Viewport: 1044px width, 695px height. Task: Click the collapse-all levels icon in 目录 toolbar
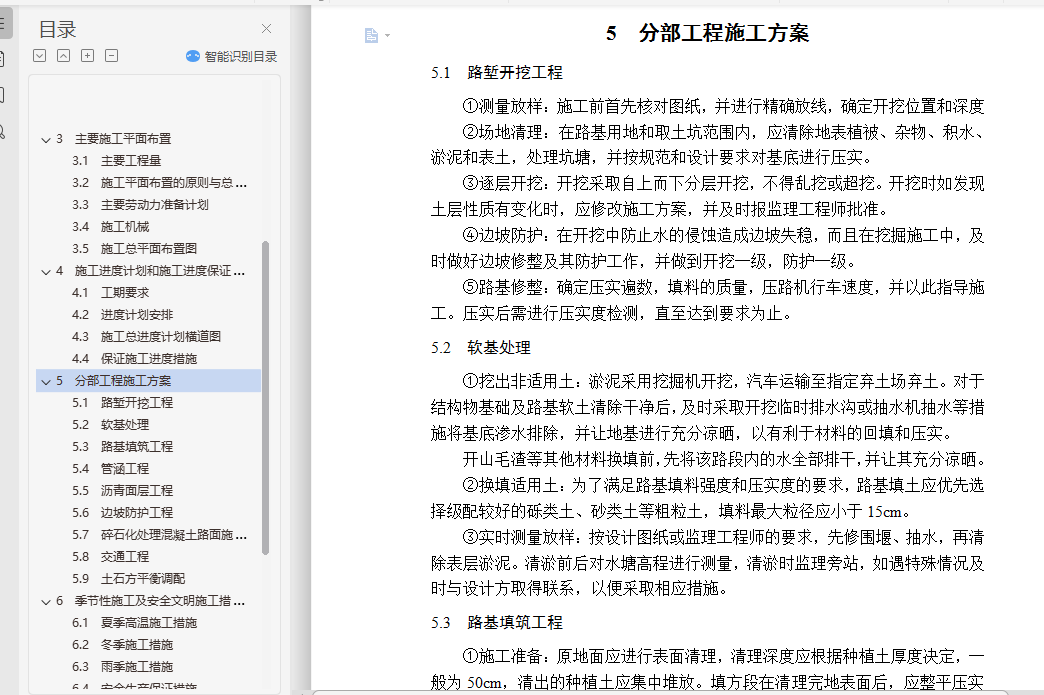coord(63,56)
